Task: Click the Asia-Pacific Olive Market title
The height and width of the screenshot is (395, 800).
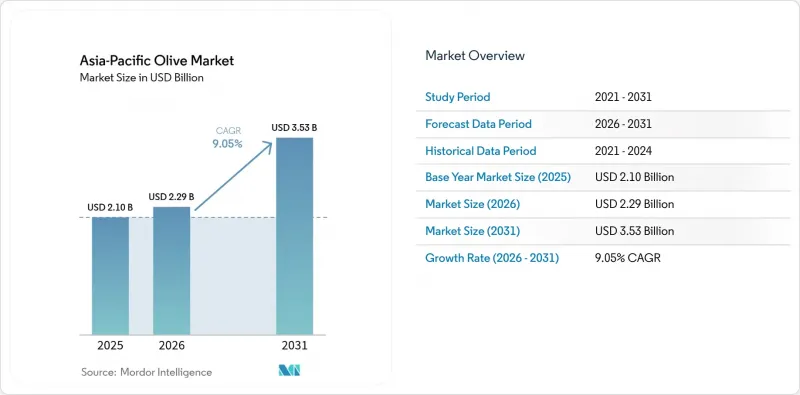Action: (157, 61)
